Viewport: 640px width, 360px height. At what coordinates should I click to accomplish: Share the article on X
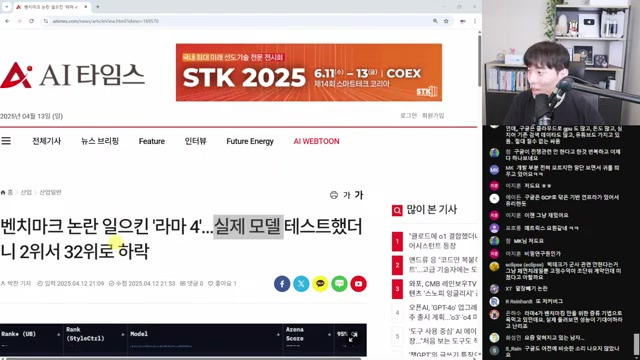click(301, 284)
